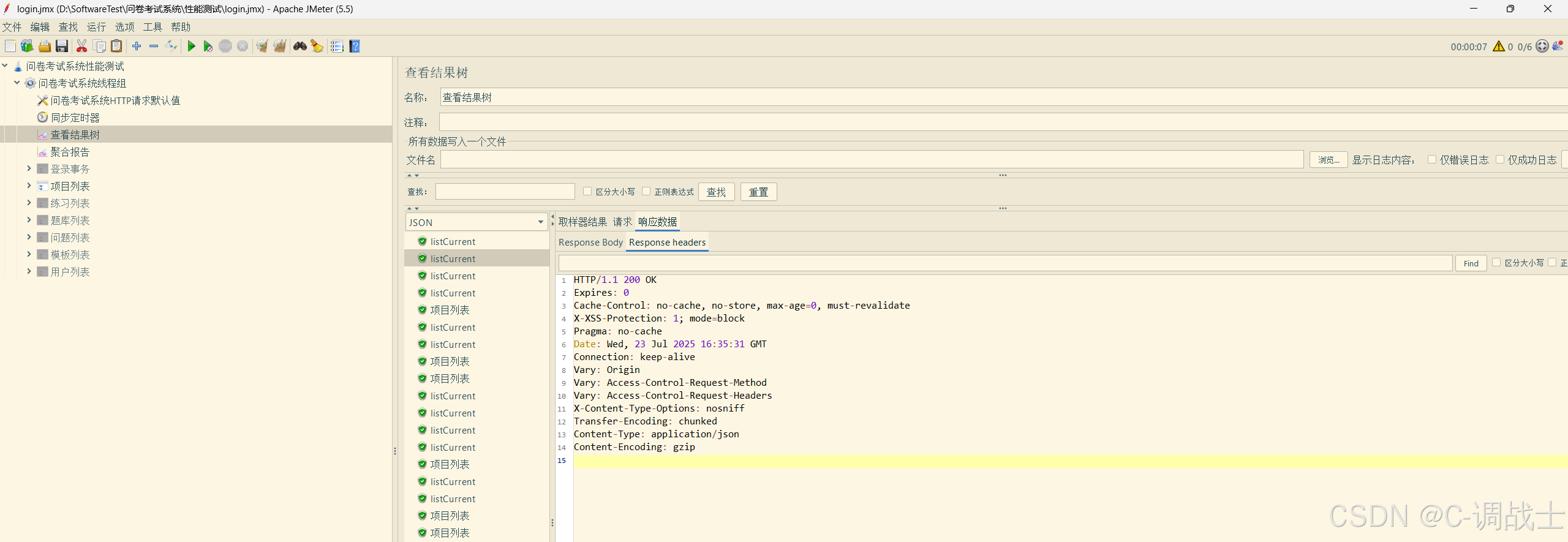Select 聚合报告 in the test plan tree

70,152
